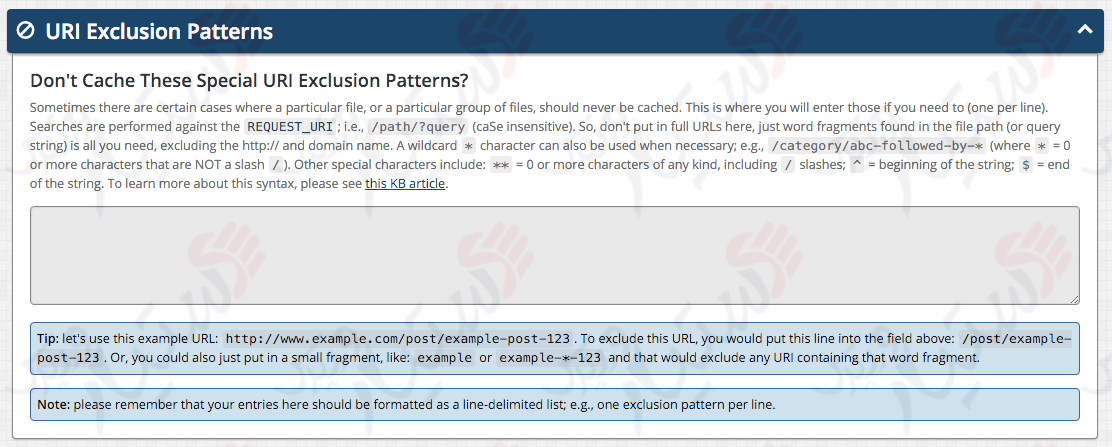The height and width of the screenshot is (447, 1112).
Task: Click the example-*-123 code fragment
Action: [550, 358]
